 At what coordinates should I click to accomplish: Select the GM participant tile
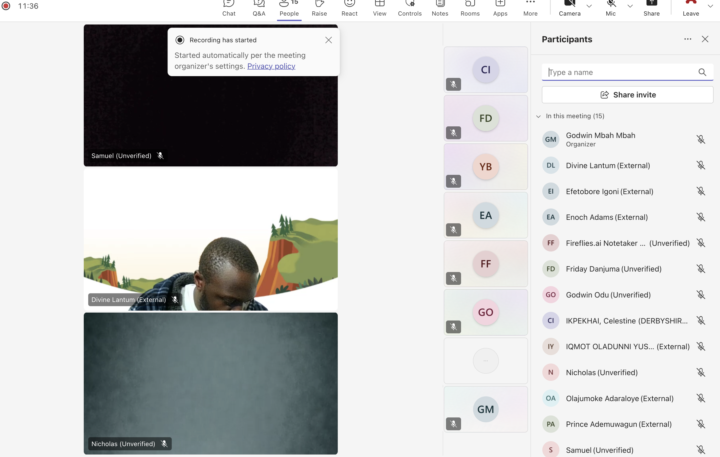[486, 409]
